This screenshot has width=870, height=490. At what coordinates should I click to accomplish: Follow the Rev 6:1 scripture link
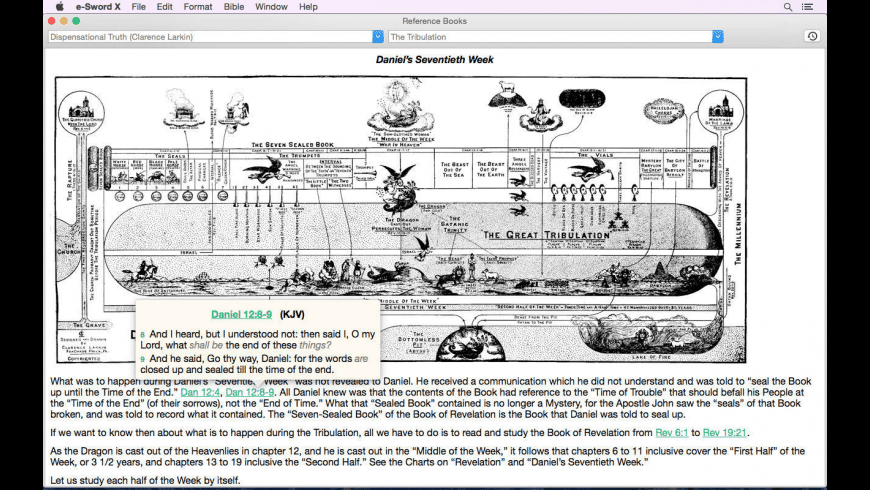click(672, 433)
